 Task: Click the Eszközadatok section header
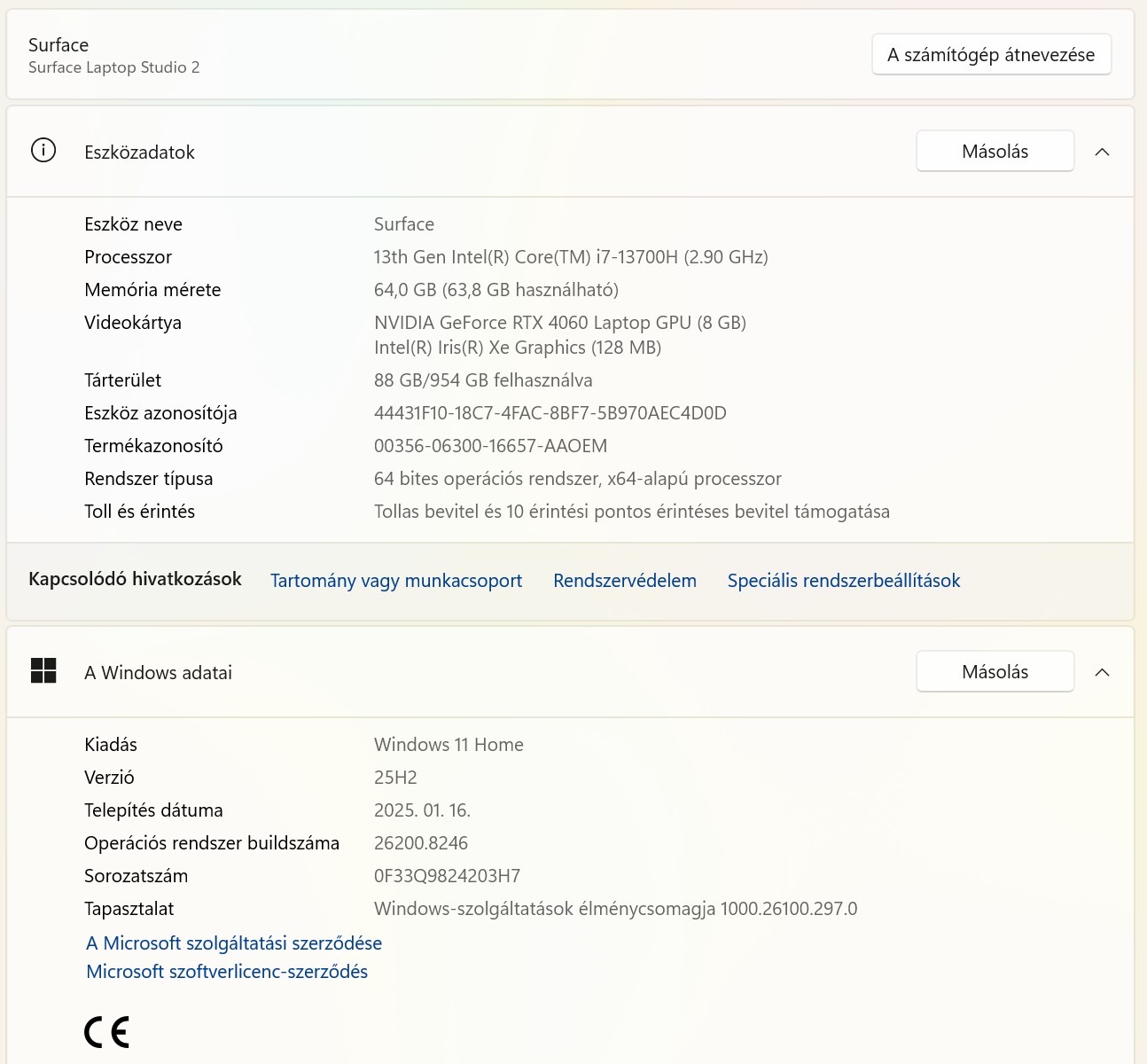pyautogui.click(x=139, y=153)
